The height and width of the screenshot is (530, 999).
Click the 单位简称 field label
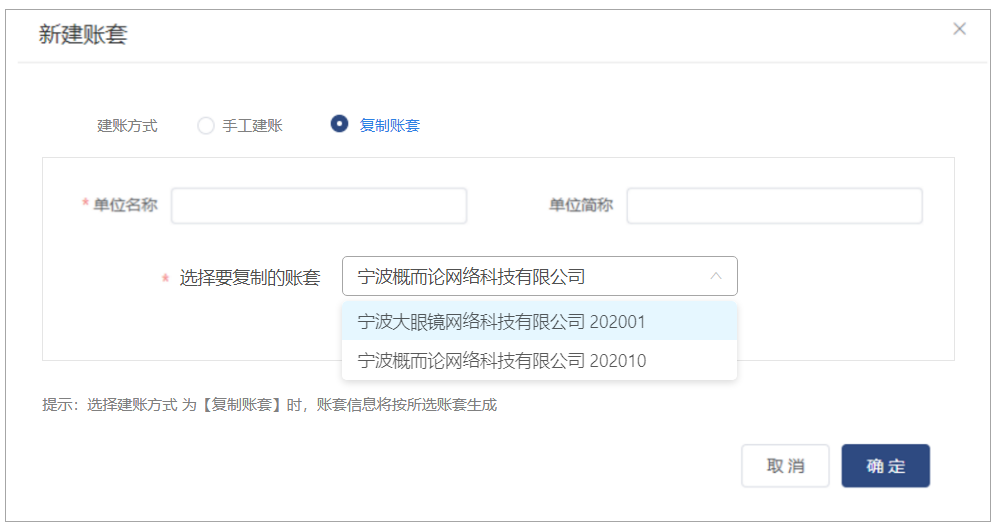pos(581,205)
